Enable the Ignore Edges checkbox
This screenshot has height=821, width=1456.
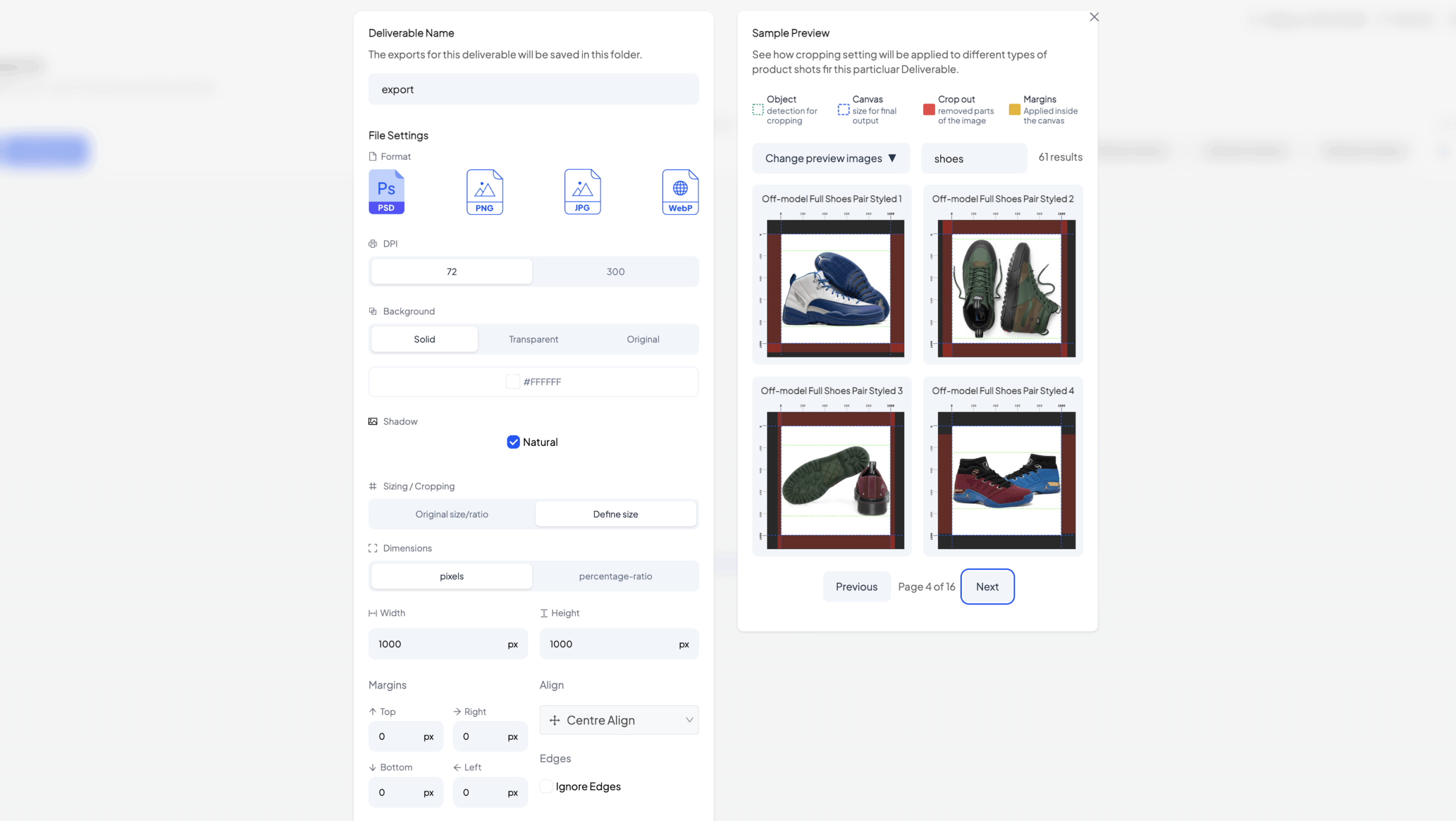546,786
